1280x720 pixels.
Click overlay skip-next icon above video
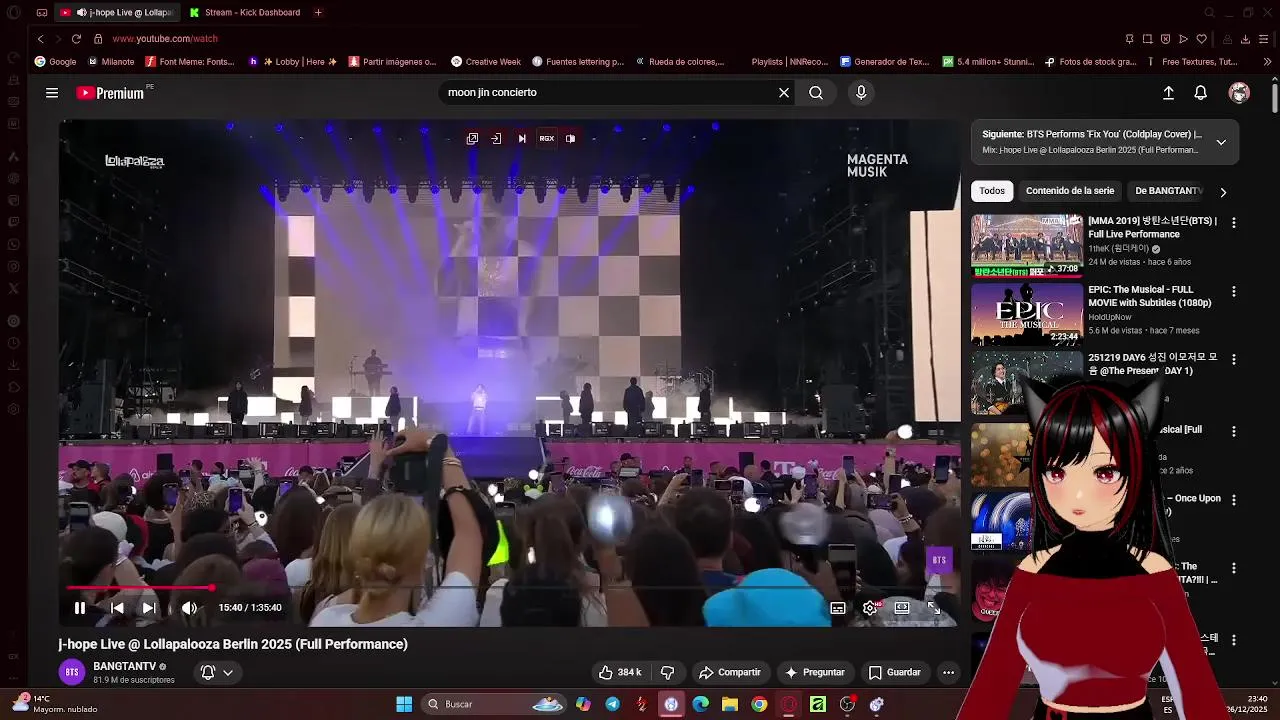click(x=521, y=139)
